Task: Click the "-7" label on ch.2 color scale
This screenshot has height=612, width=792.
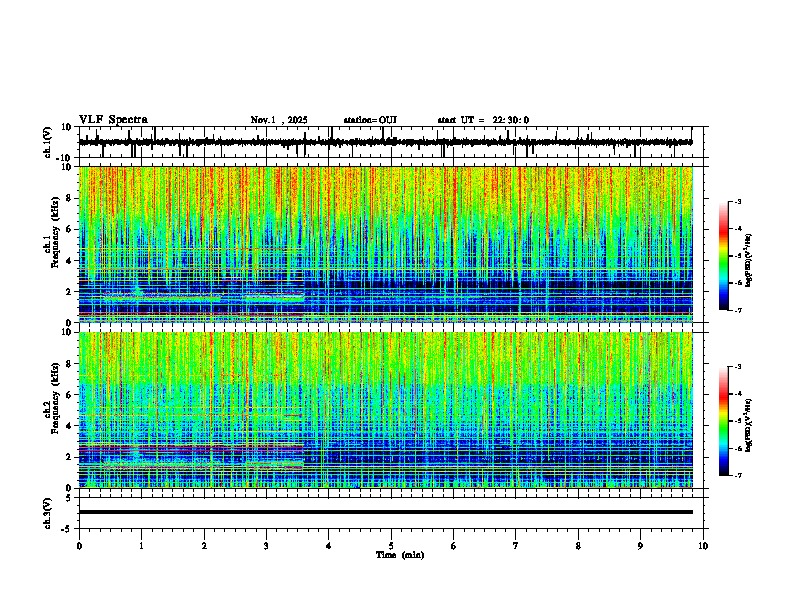Action: [x=737, y=476]
